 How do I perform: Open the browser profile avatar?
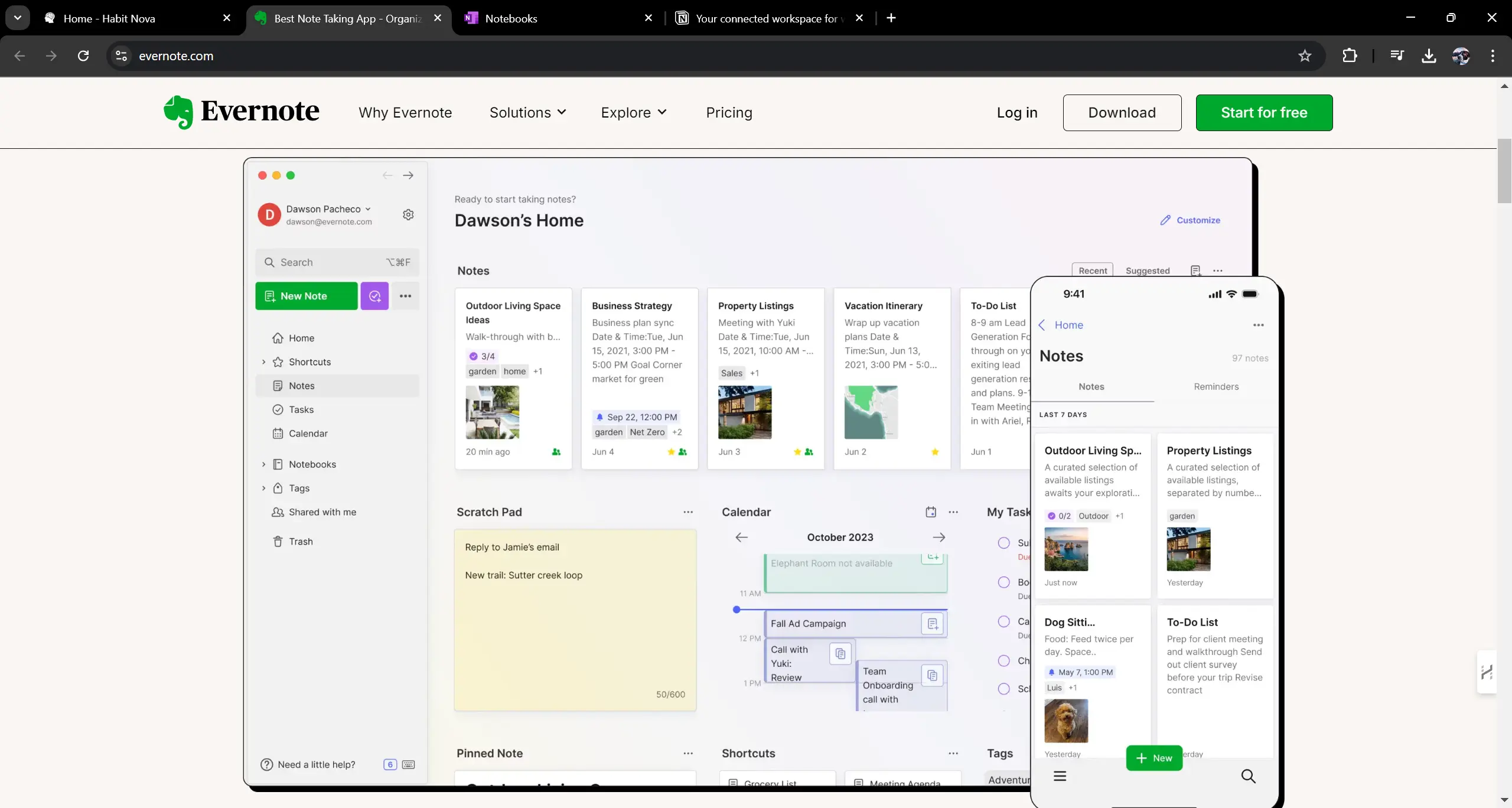pos(1461,56)
